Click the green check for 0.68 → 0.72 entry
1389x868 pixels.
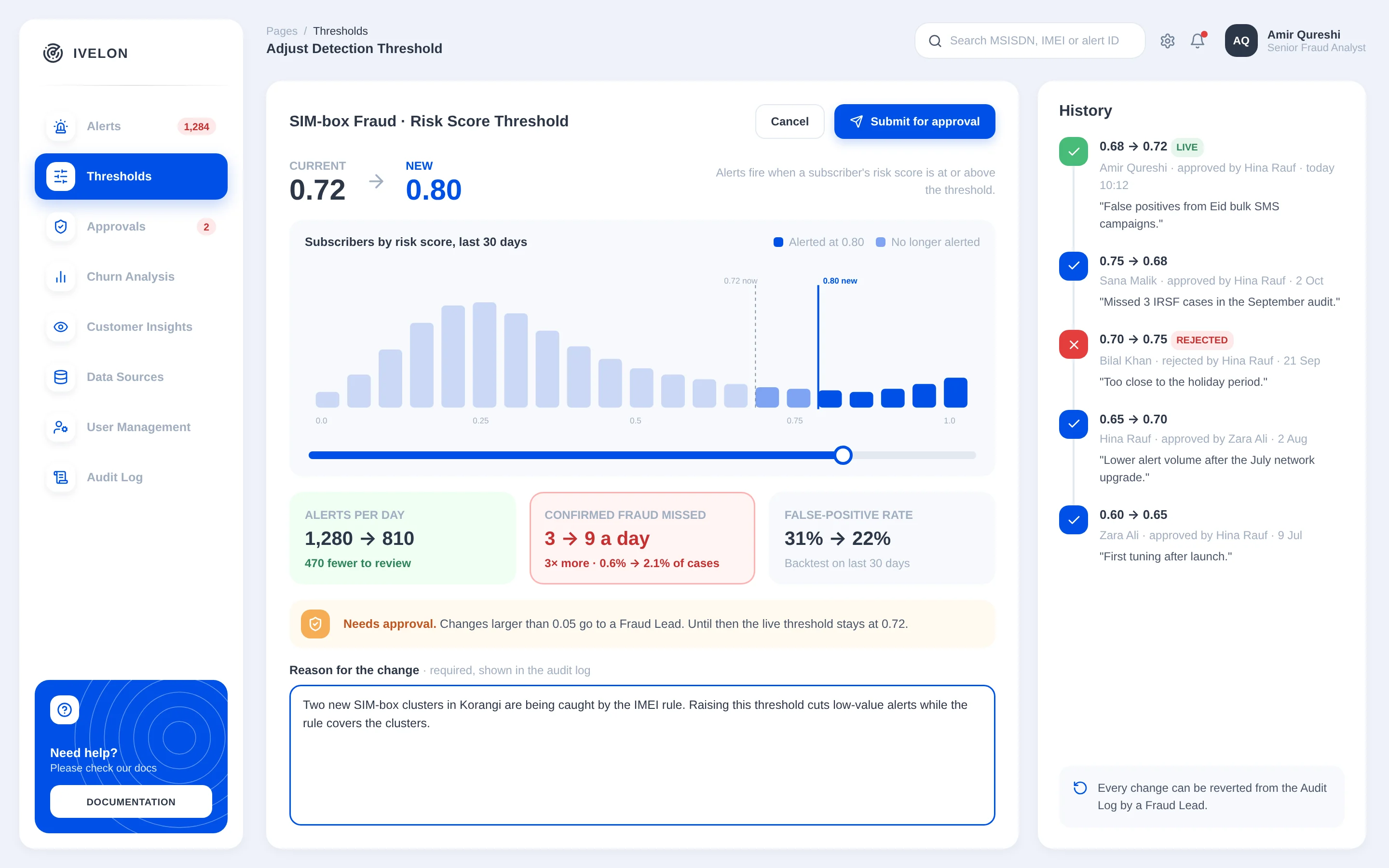(x=1073, y=151)
